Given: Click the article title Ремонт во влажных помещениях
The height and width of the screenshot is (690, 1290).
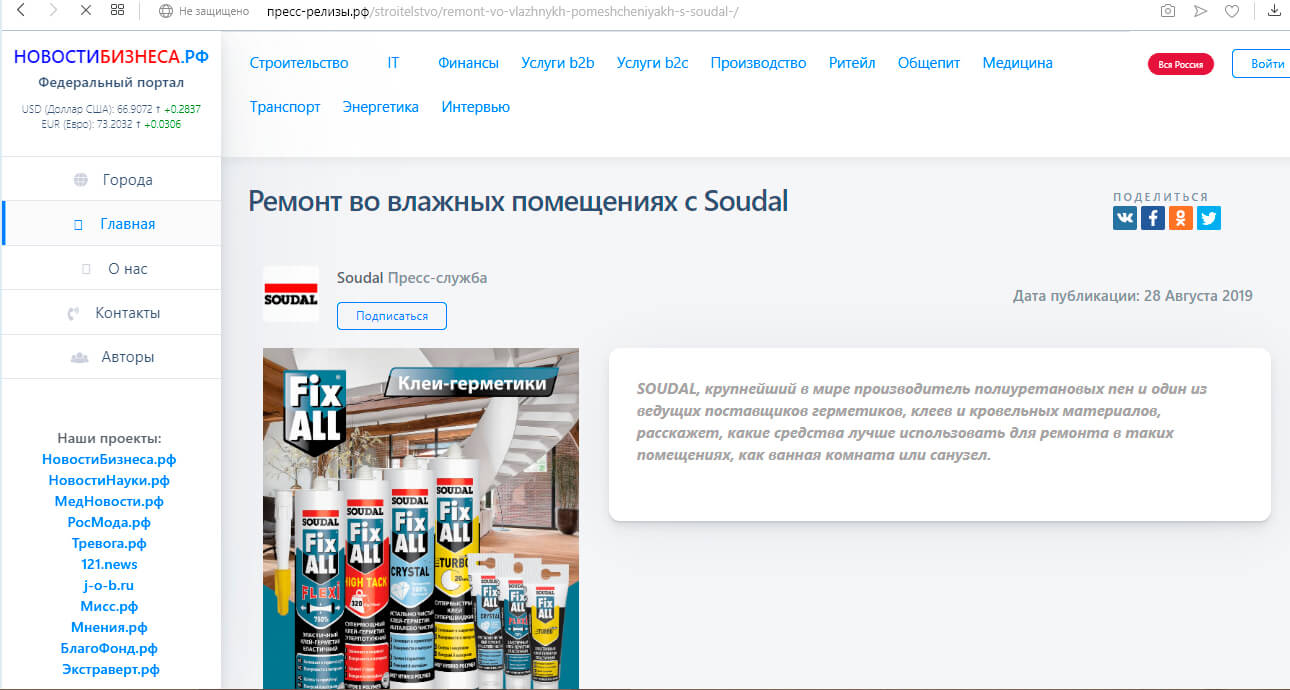Looking at the screenshot, I should pyautogui.click(x=518, y=201).
